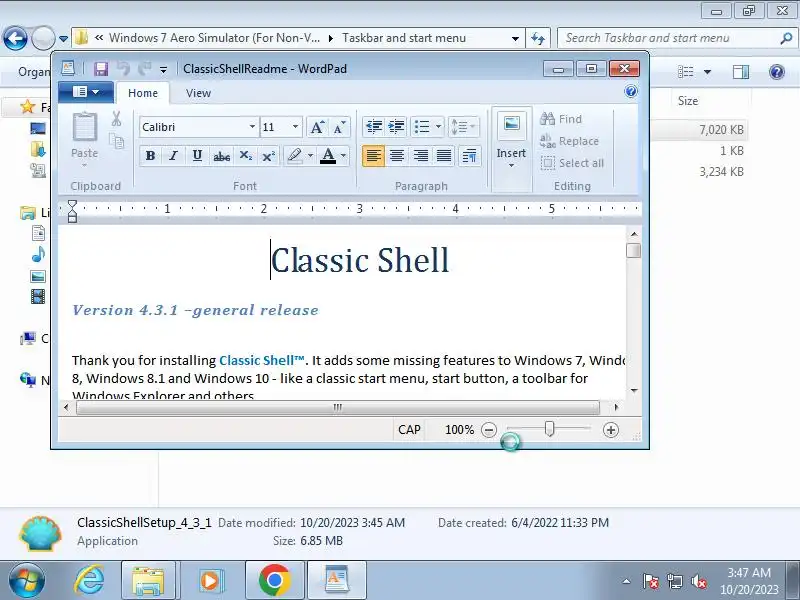Open the WordPad application menu button
The width and height of the screenshot is (800, 600).
pyautogui.click(x=86, y=92)
